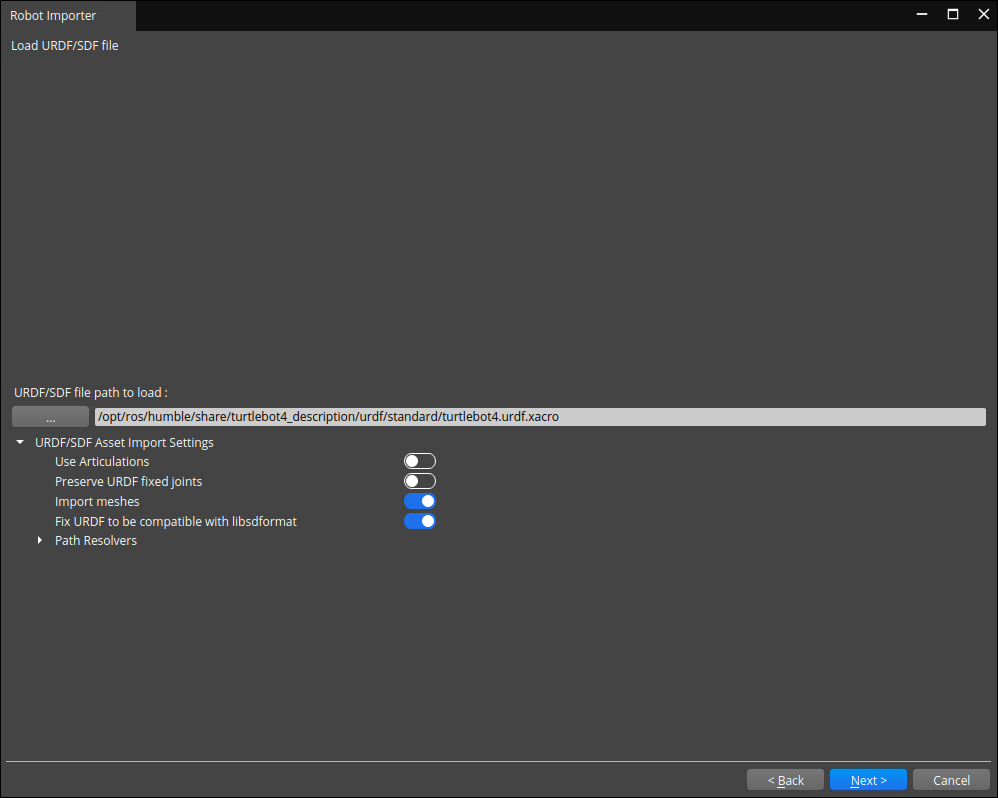
Task: Click the URDF file path text field
Action: [540, 417]
